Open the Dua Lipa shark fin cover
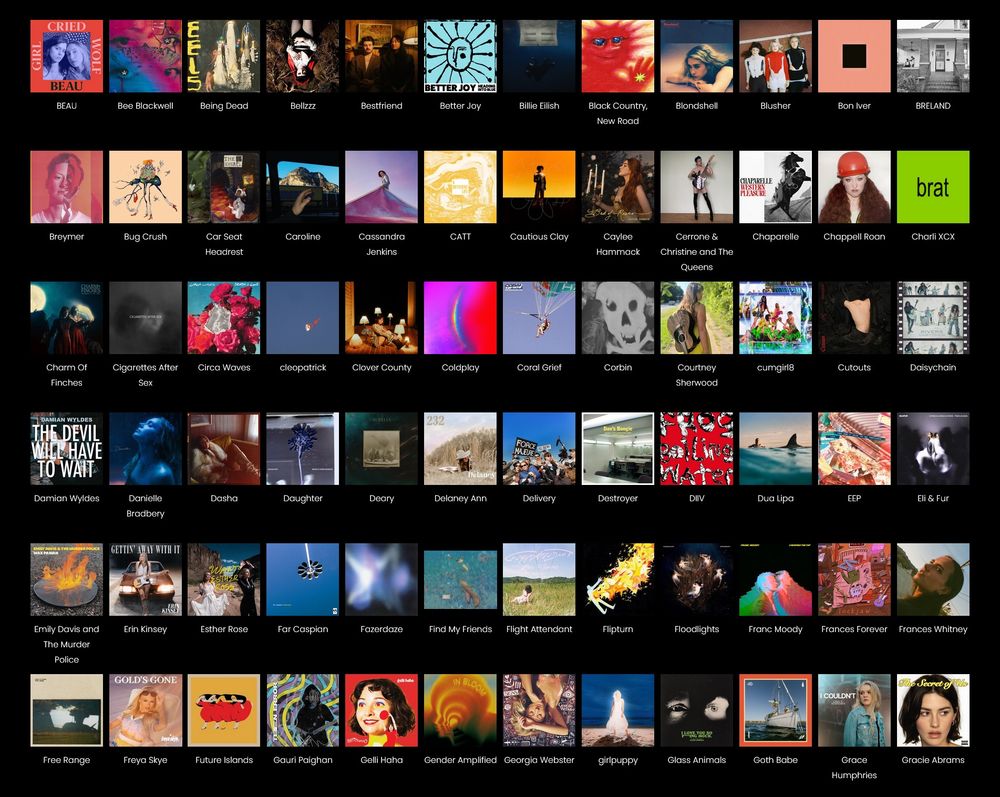 pos(776,448)
